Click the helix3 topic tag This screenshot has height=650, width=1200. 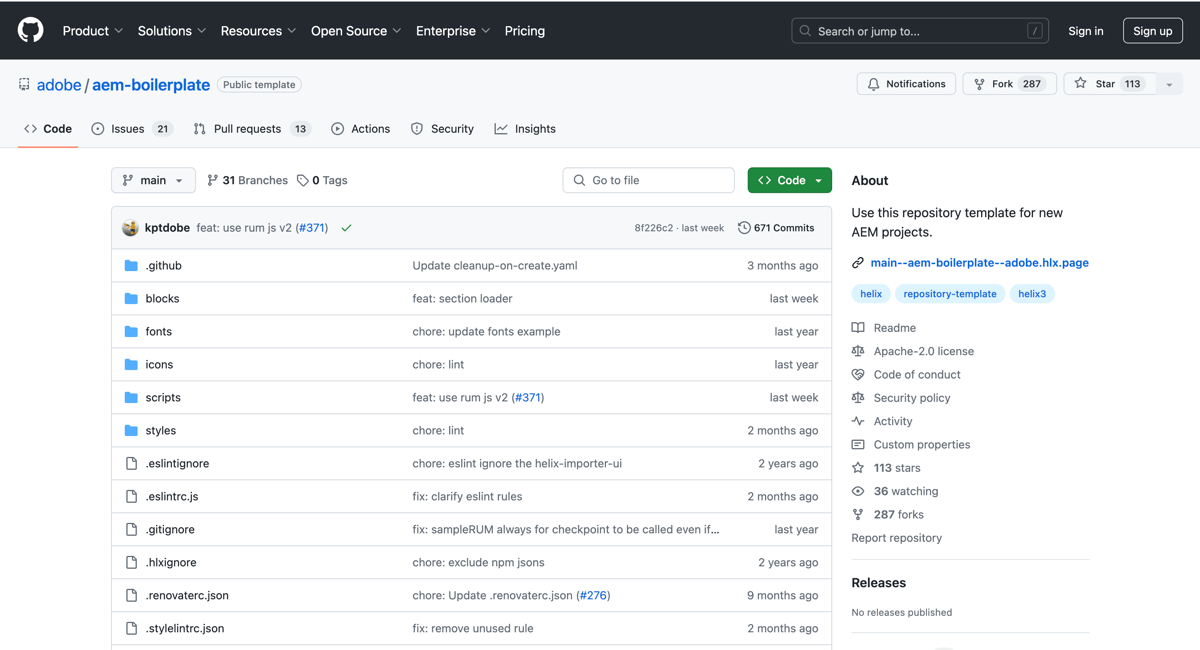(1032, 293)
